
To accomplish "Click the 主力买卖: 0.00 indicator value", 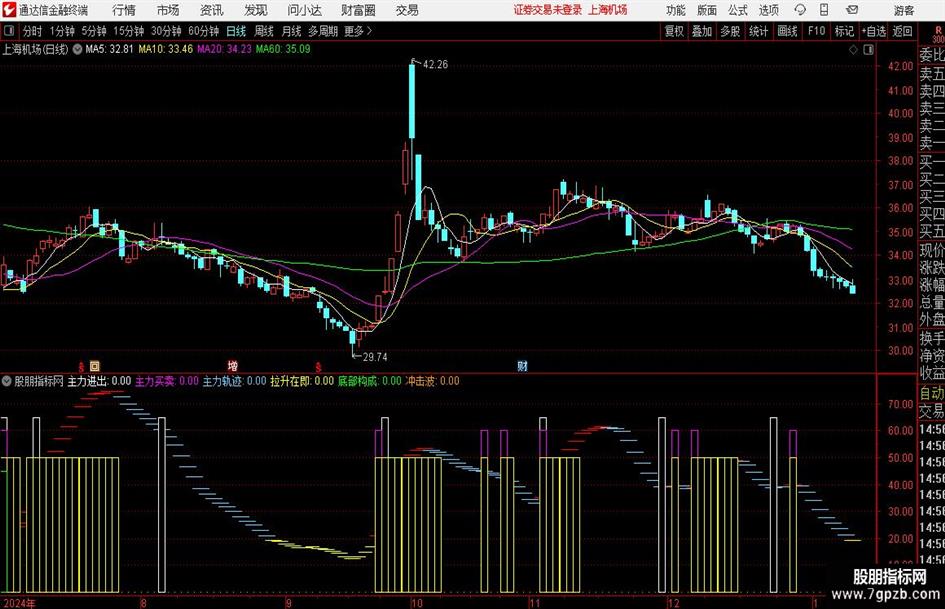I will (166, 381).
